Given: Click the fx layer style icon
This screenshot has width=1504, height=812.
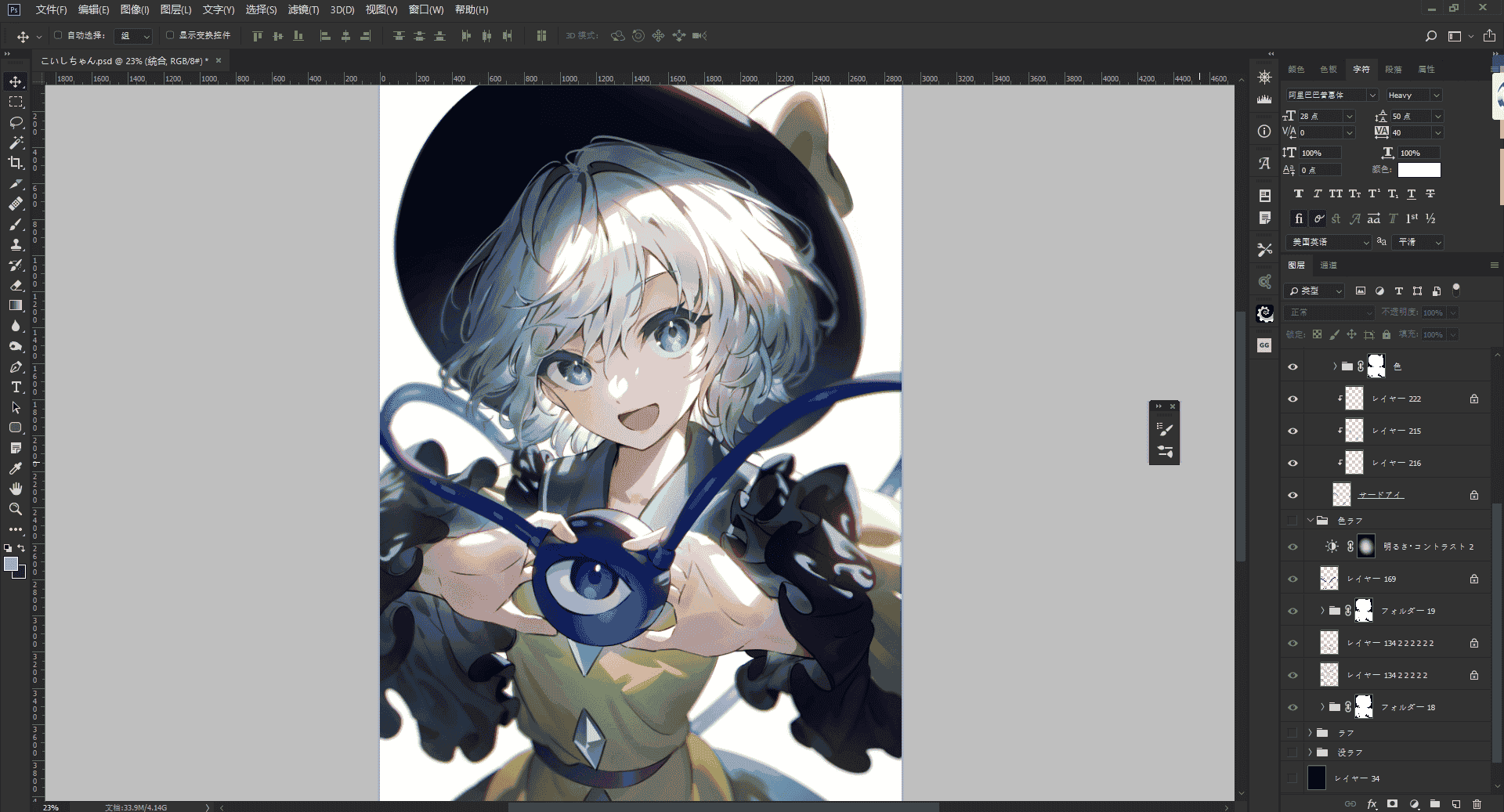Looking at the screenshot, I should click(x=1372, y=803).
